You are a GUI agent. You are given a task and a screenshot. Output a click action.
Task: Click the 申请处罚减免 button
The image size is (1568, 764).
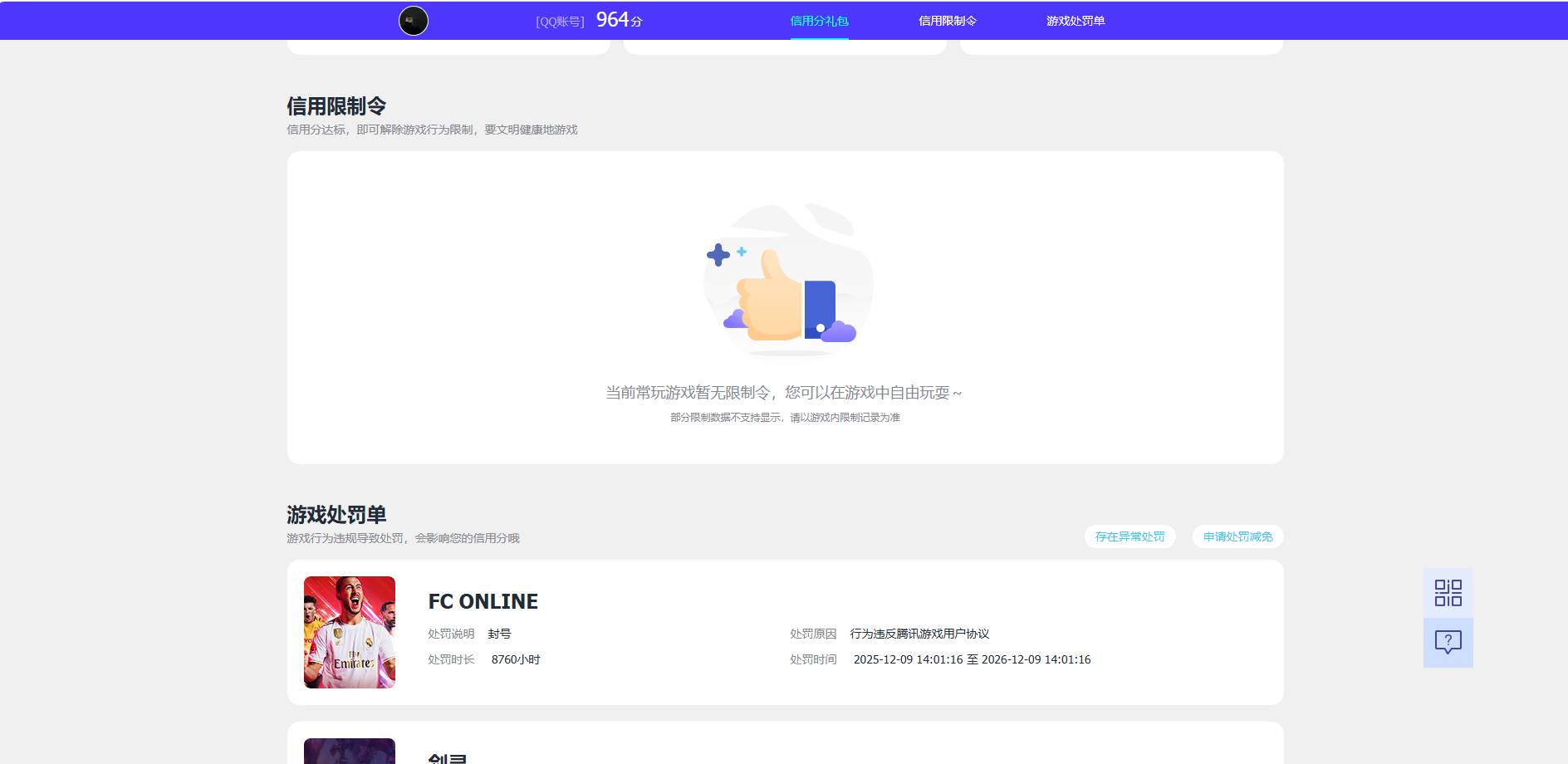click(1237, 536)
